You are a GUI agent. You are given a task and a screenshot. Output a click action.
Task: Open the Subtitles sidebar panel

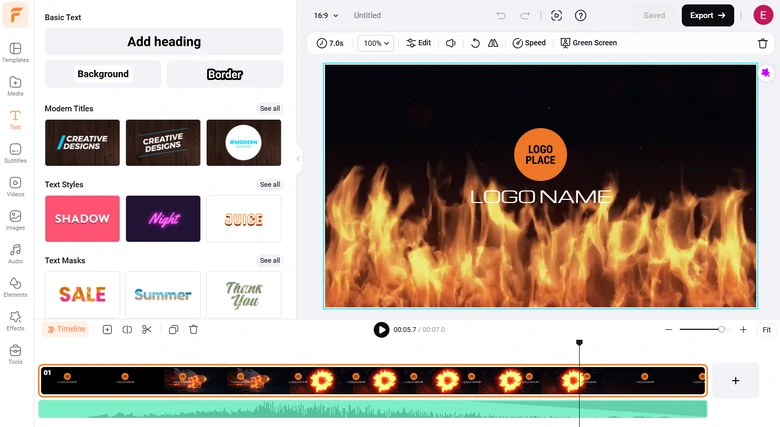coord(15,153)
